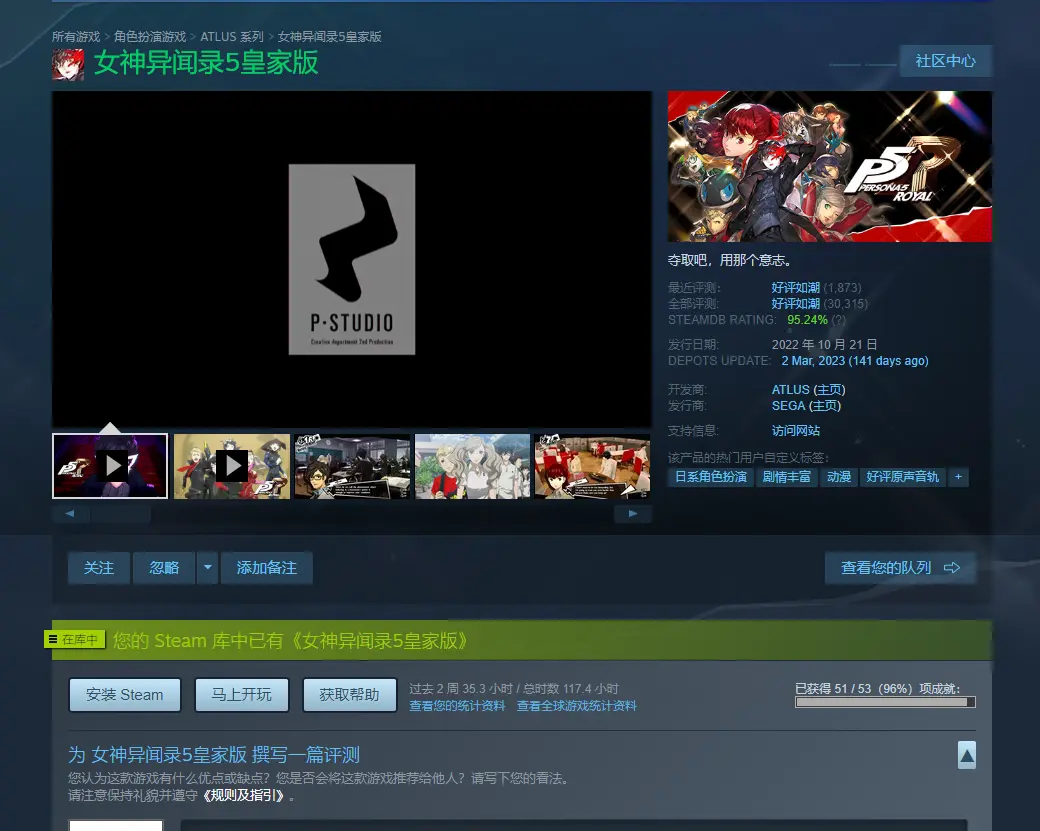Open SteamDB rating 95.24% link

807,320
